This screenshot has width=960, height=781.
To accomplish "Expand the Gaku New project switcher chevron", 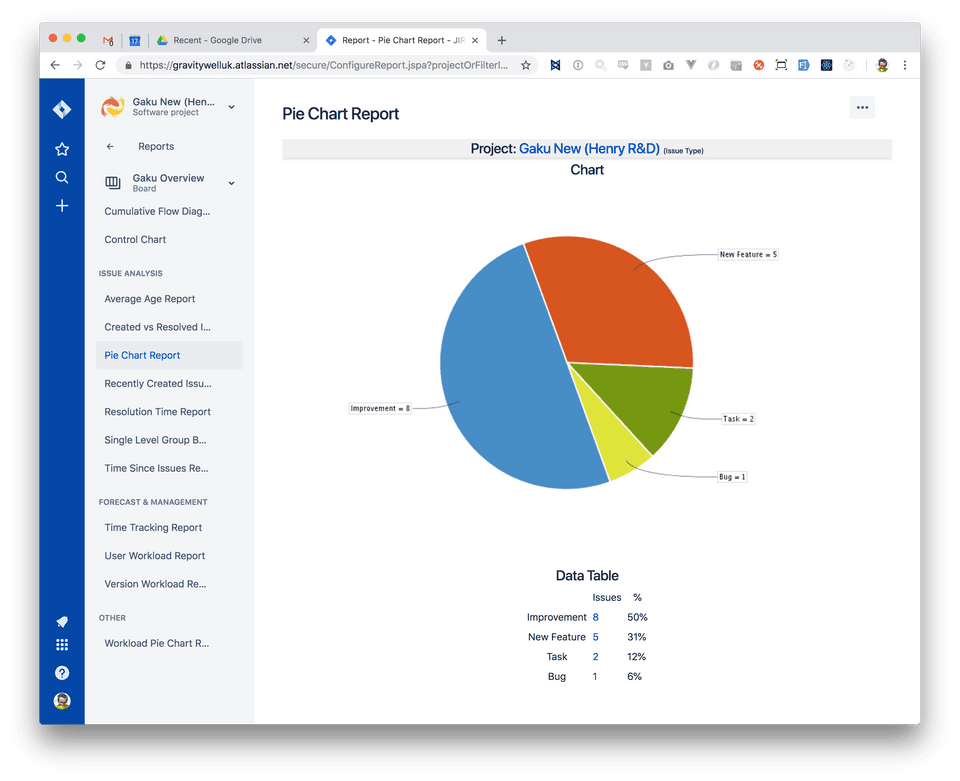I will [231, 105].
